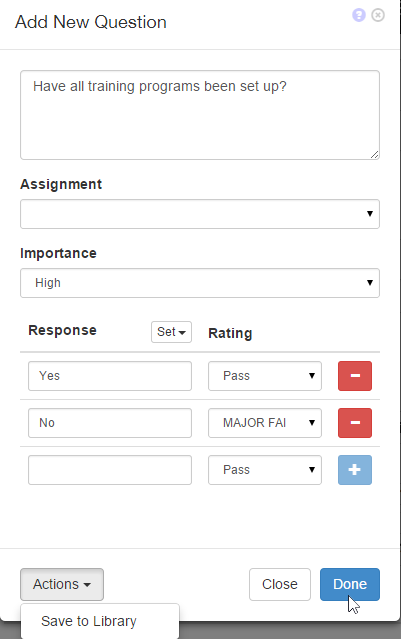Click the blue Done button
This screenshot has width=401, height=639.
(350, 584)
